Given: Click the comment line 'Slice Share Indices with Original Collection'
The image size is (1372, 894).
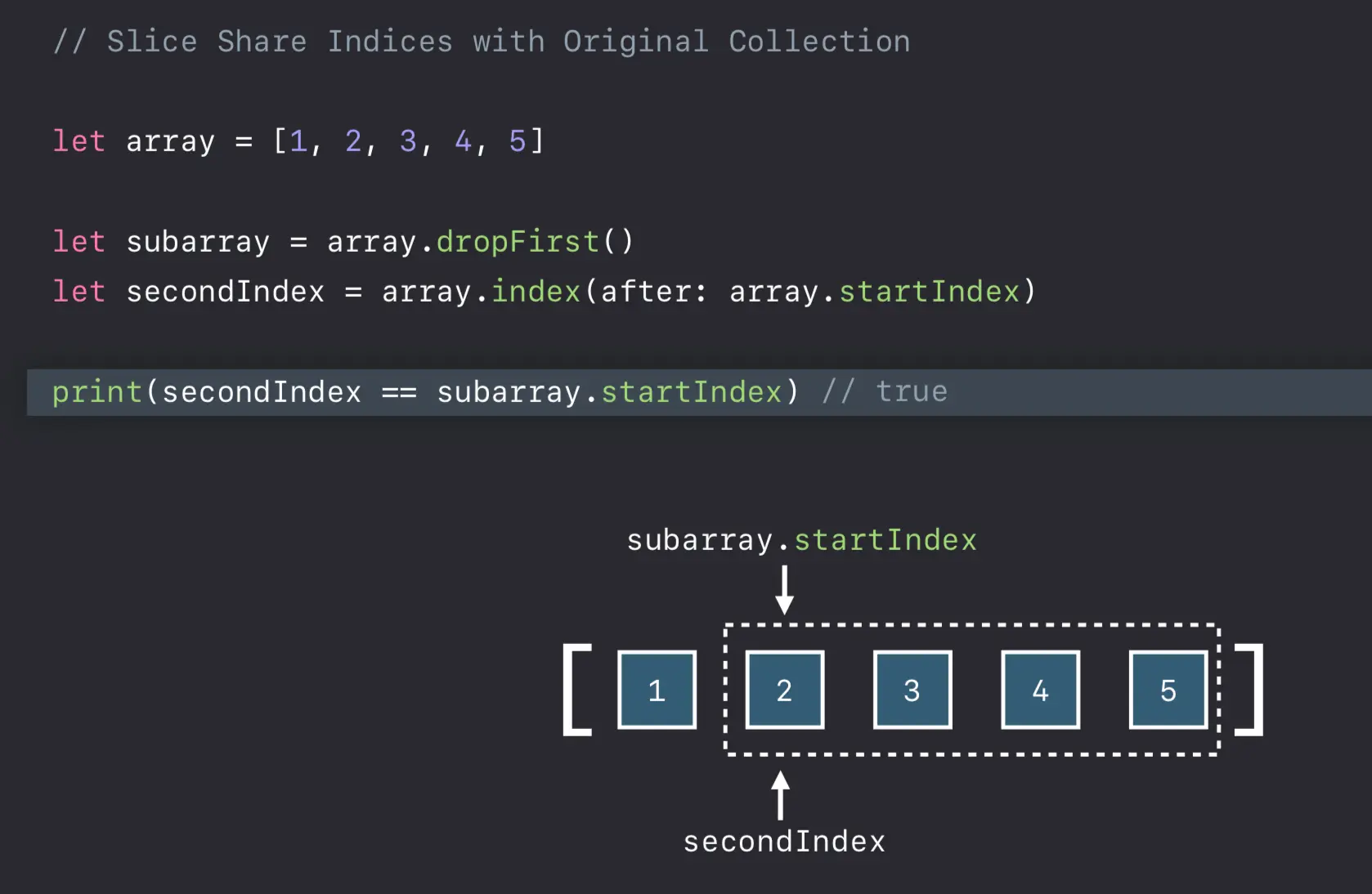Looking at the screenshot, I should (482, 42).
